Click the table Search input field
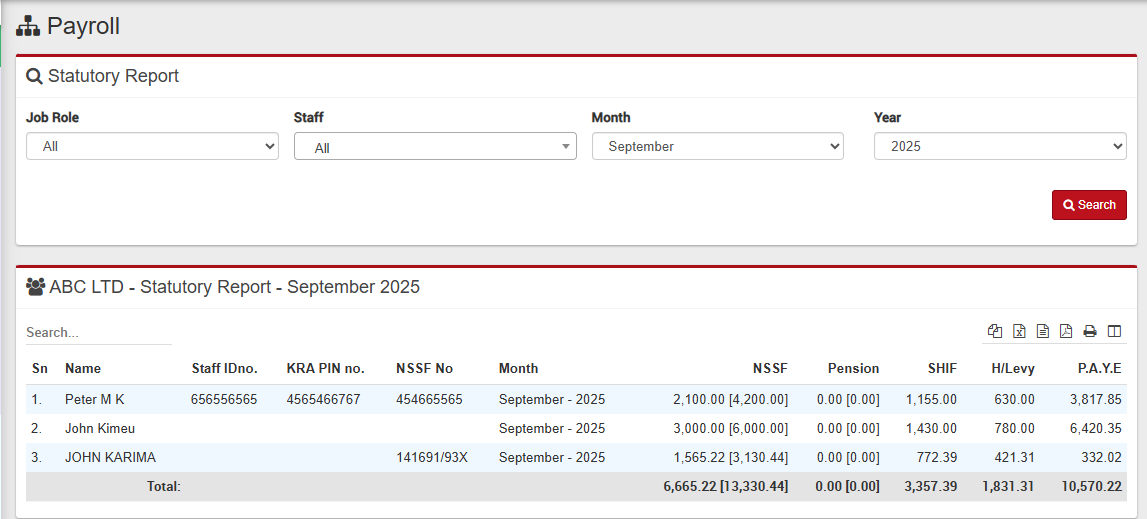 coord(98,332)
